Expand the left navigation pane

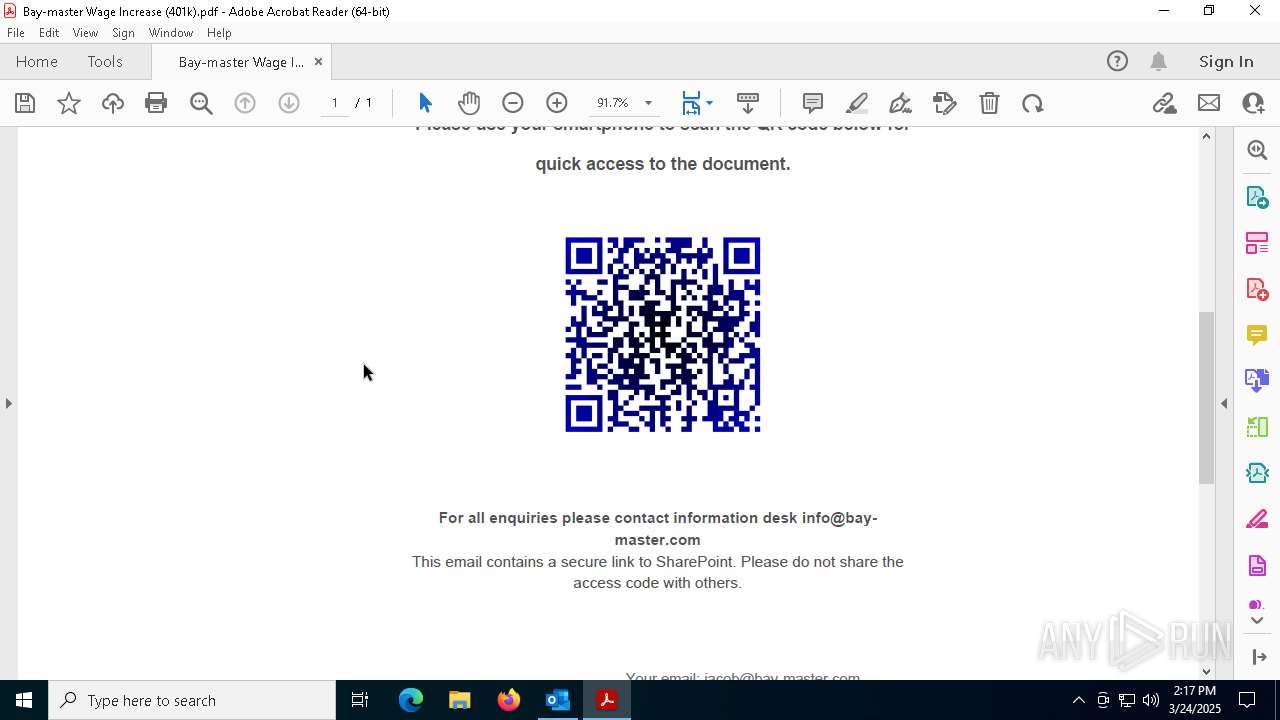(8, 403)
